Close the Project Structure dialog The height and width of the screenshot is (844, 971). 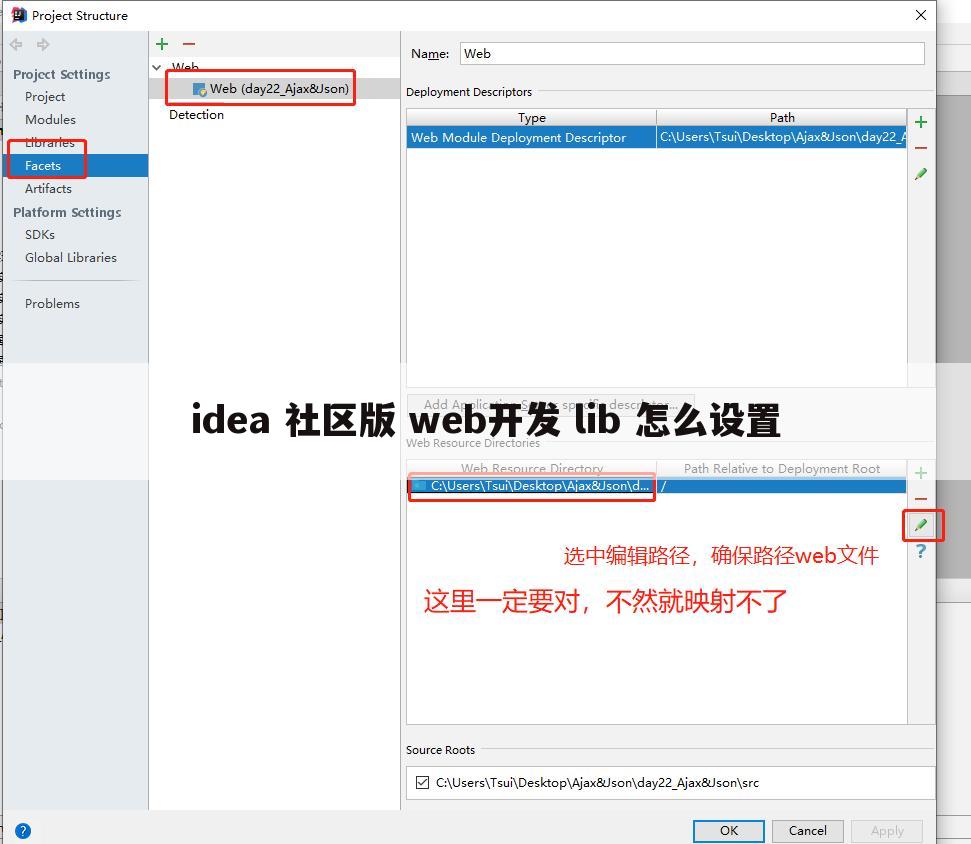[x=921, y=15]
